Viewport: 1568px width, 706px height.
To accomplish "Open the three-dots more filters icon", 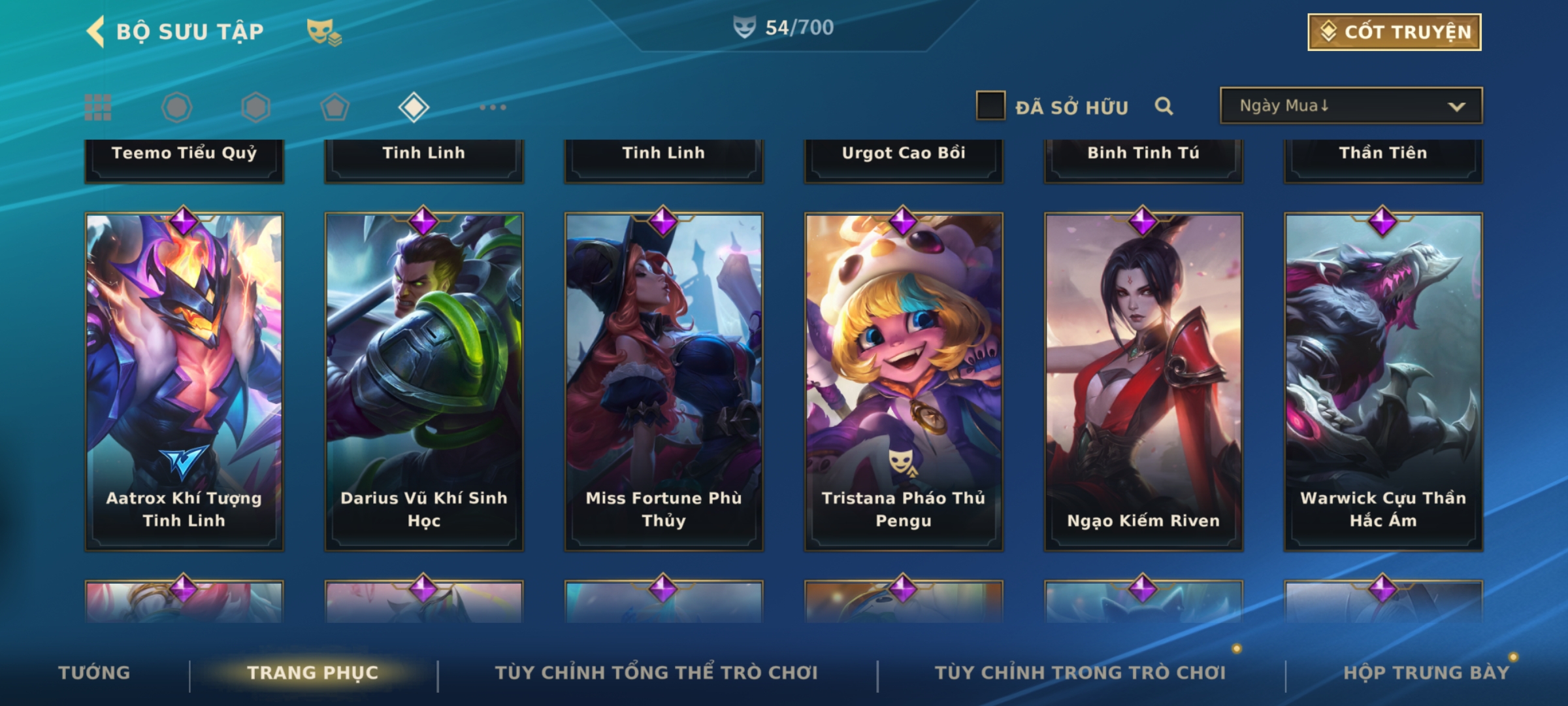I will coord(493,107).
